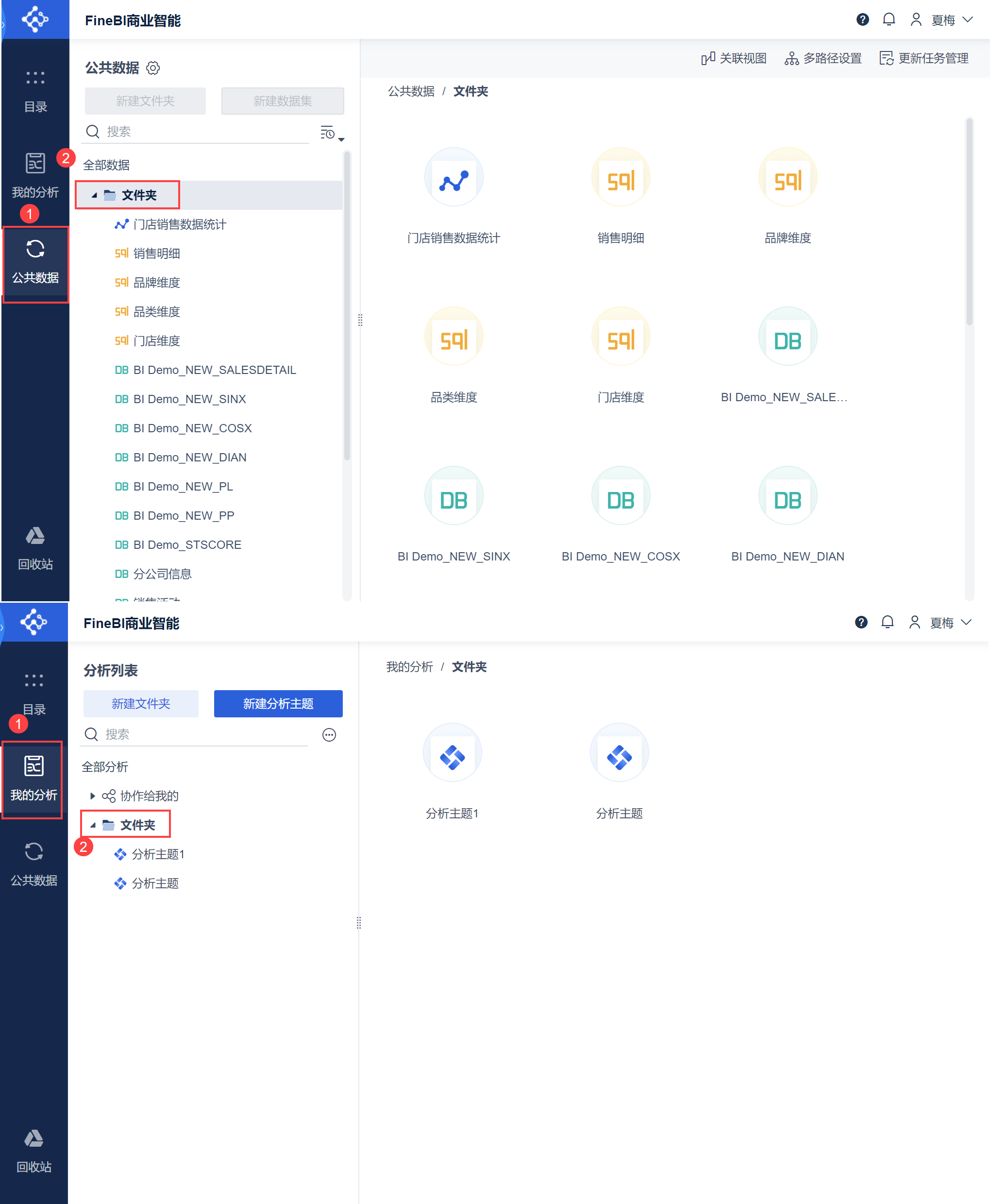Open 关联视图 view in toolbar

[733, 58]
